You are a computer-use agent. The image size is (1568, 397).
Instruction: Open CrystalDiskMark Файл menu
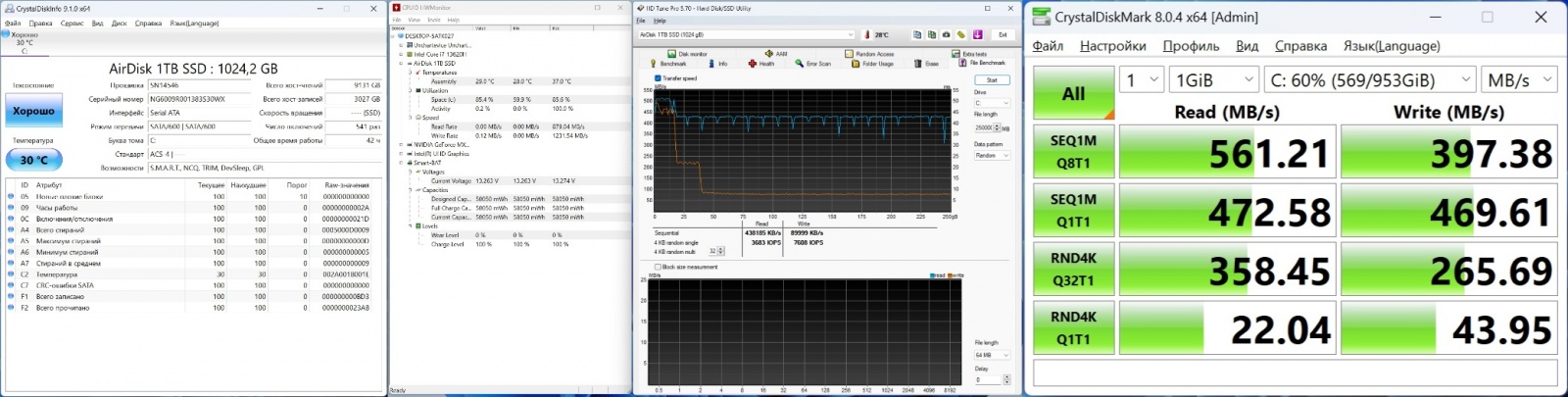pos(1048,46)
